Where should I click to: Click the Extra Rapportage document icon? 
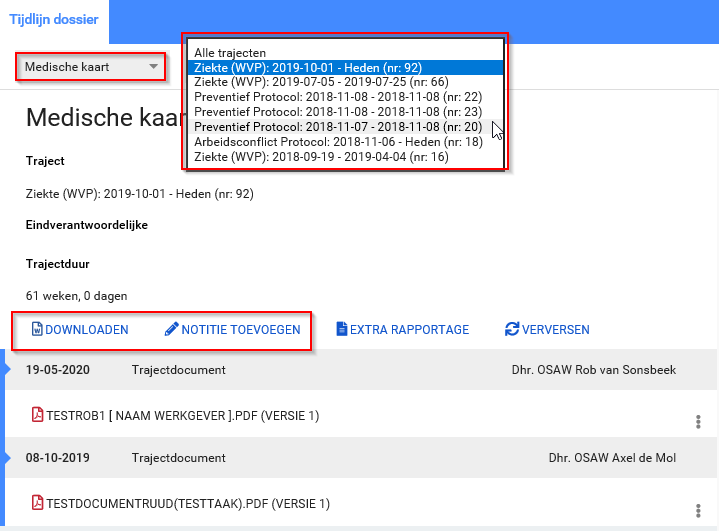coord(341,329)
